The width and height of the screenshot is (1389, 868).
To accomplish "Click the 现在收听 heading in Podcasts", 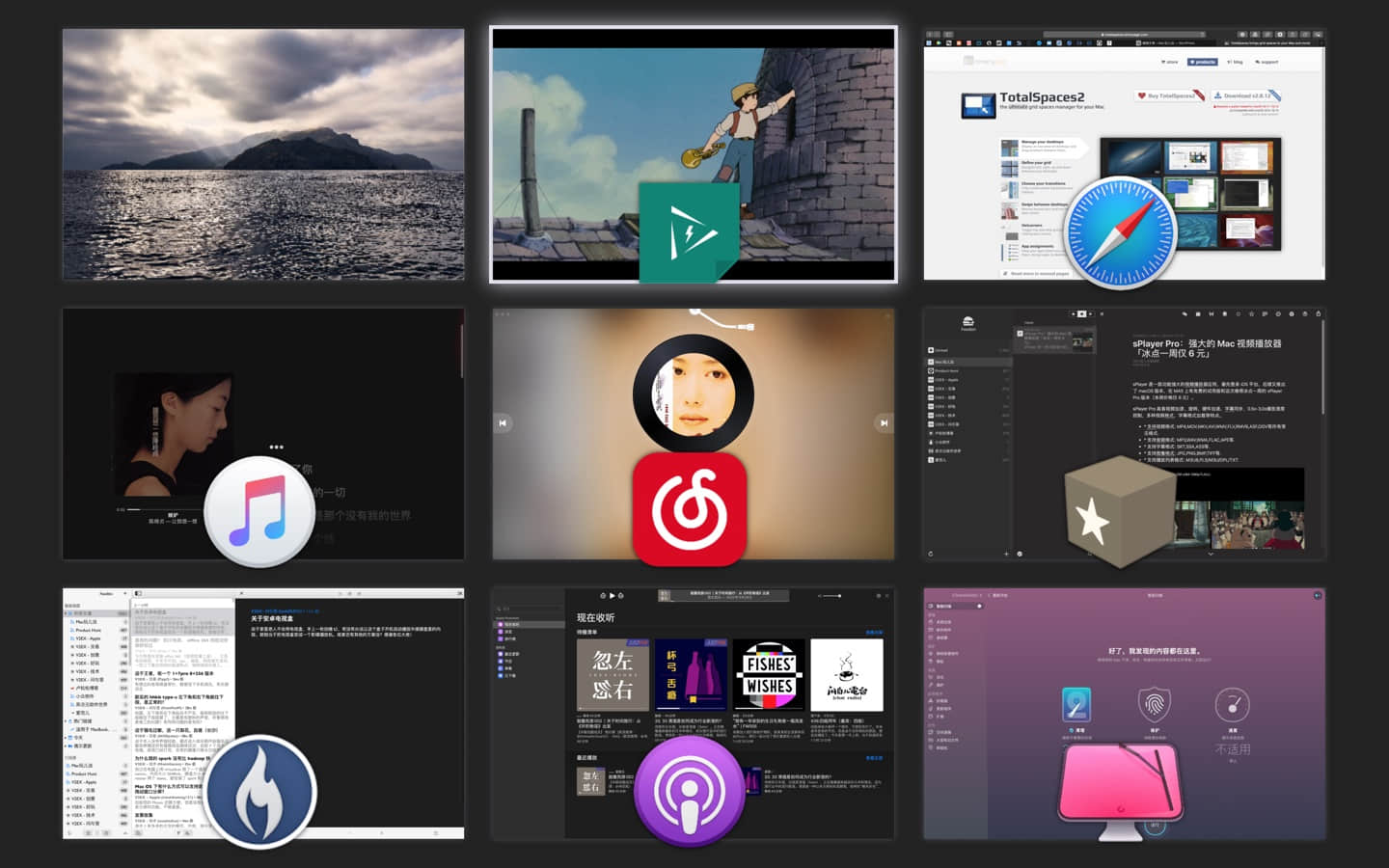I will coord(595,617).
